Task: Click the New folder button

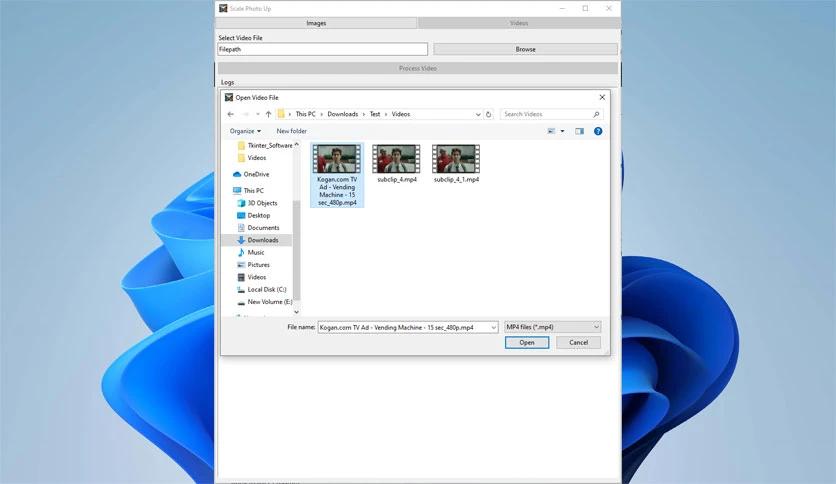Action: point(292,131)
